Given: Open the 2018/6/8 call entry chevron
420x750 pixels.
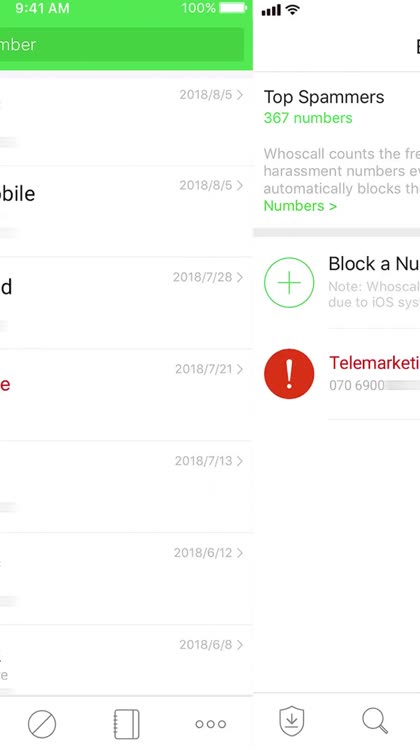Looking at the screenshot, I should pos(240,644).
